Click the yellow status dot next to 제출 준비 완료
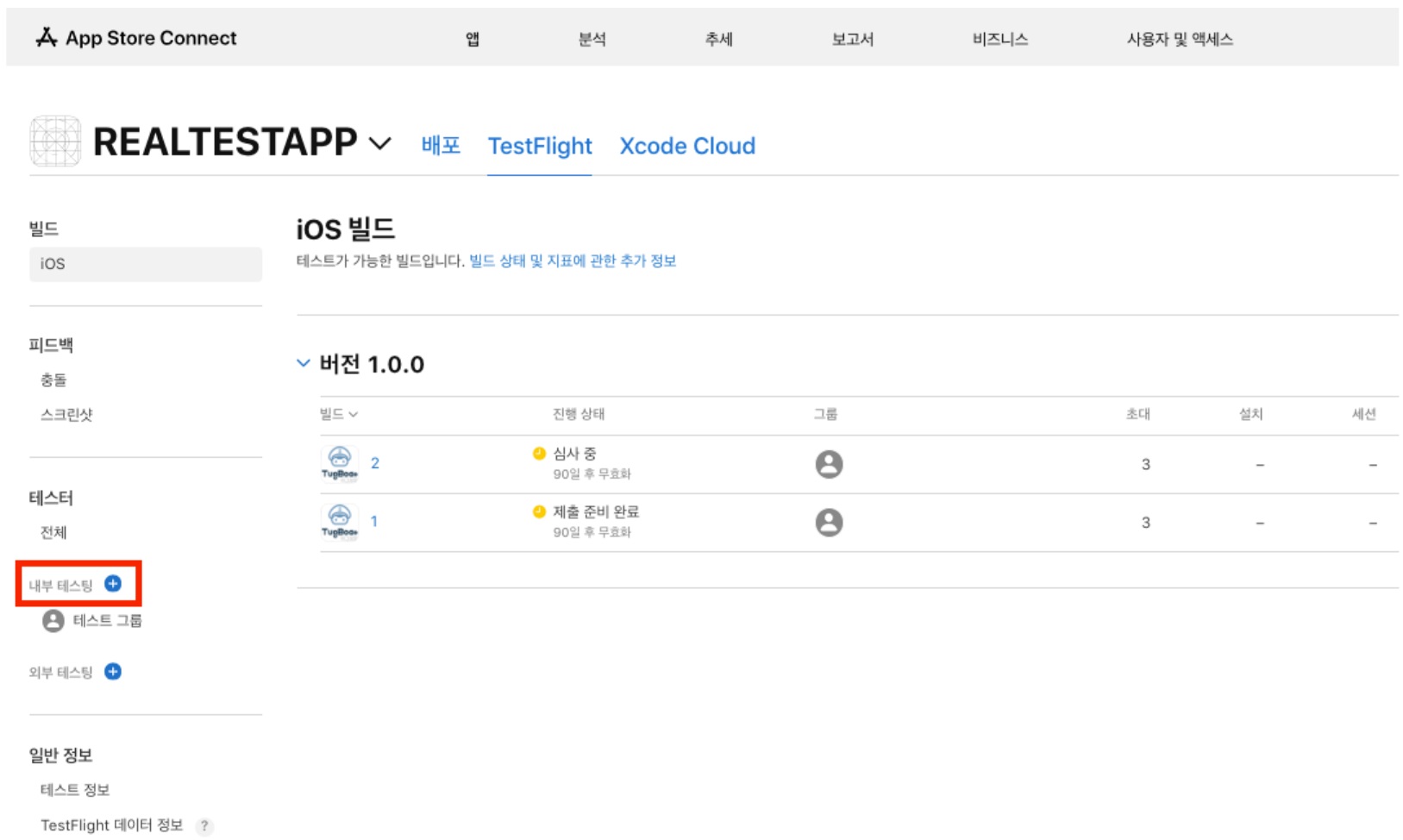 [x=539, y=511]
